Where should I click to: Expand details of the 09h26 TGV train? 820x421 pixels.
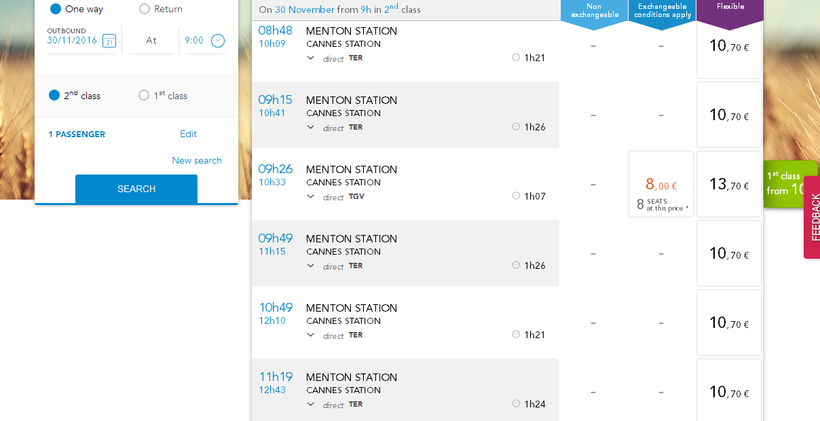coord(311,197)
